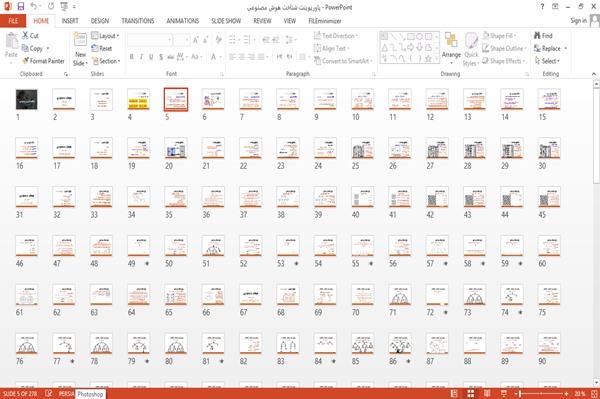Open Text Direction dropdown

[x=336, y=36]
